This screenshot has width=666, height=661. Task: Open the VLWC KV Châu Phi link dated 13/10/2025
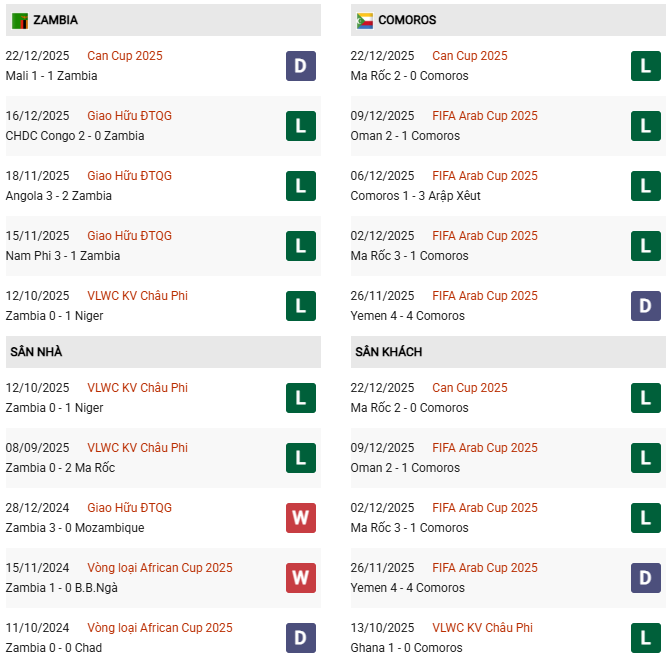click(482, 628)
